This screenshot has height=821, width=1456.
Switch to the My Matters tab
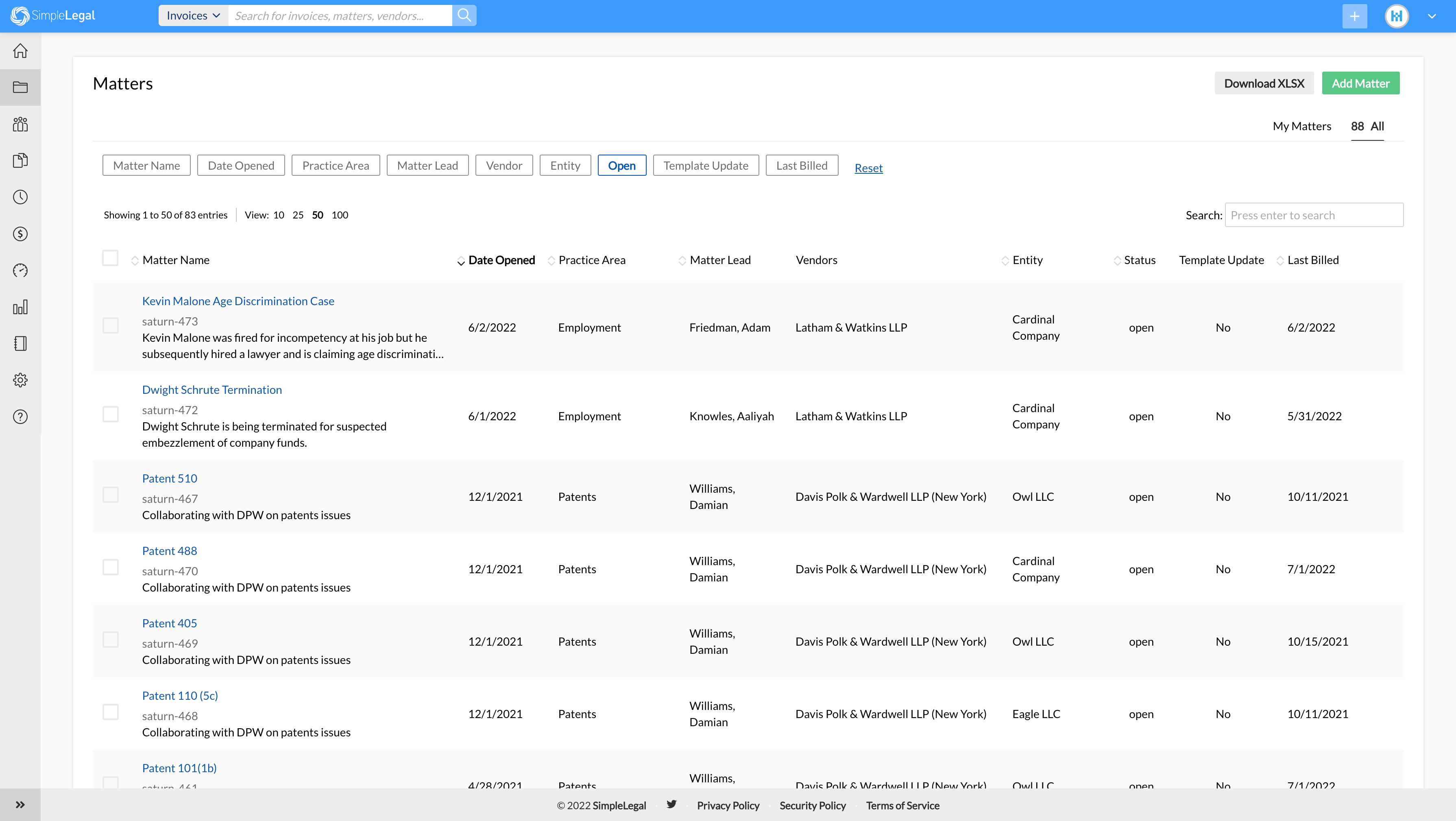(1302, 126)
